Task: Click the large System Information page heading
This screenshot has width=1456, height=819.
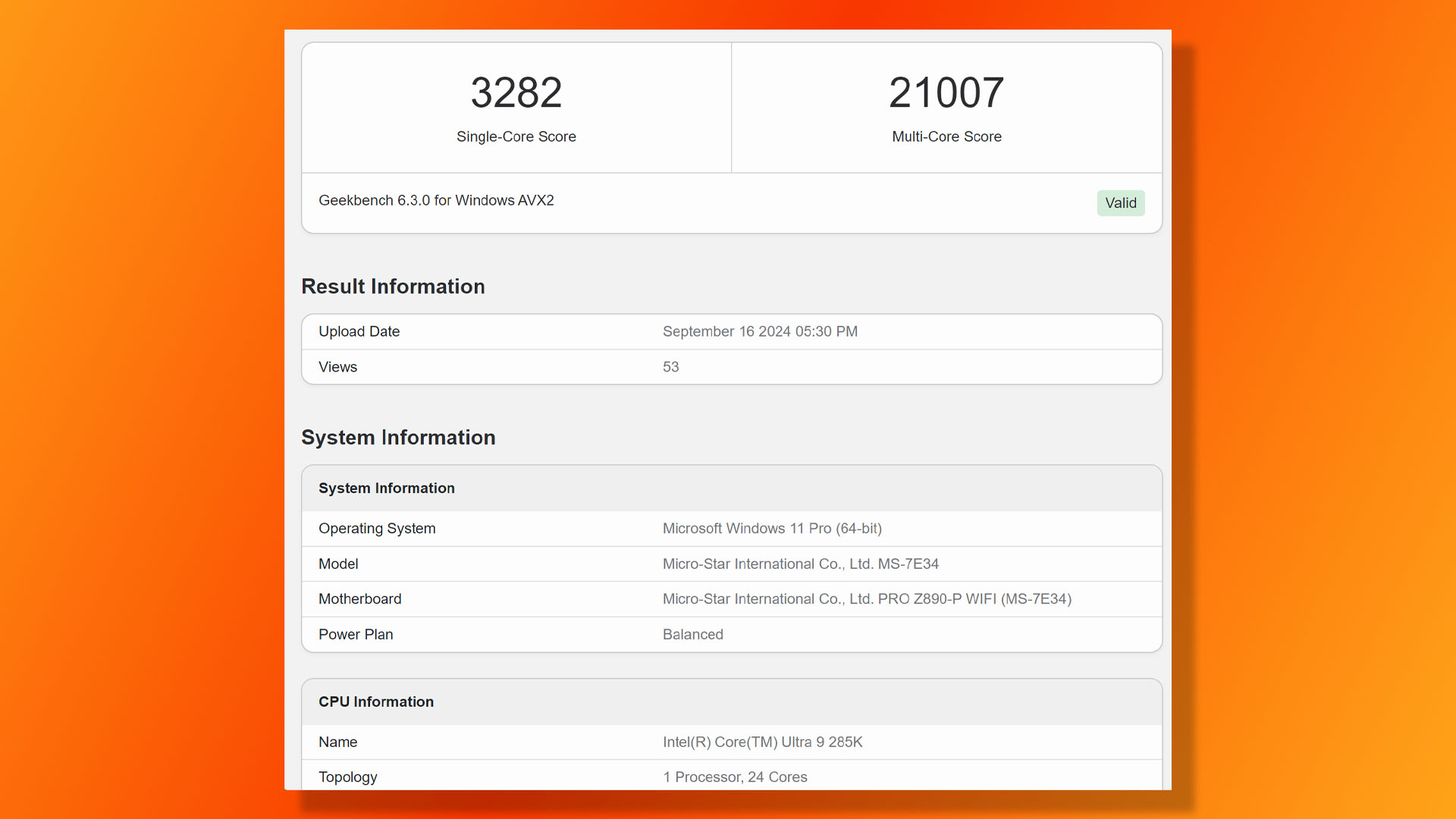Action: click(x=398, y=438)
